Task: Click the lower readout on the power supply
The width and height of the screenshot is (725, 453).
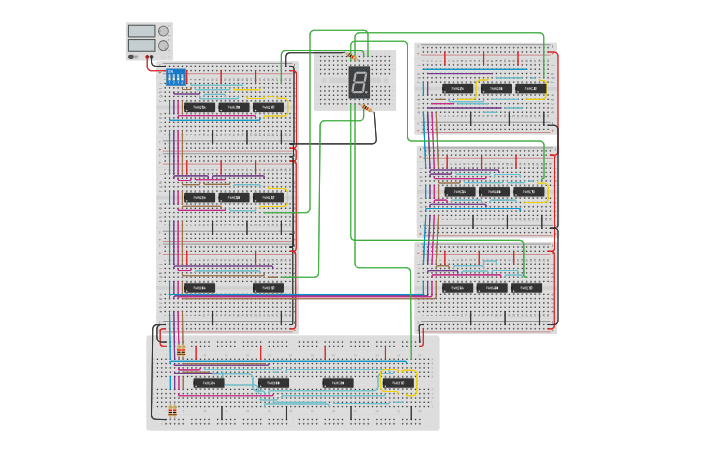Action: coord(141,46)
